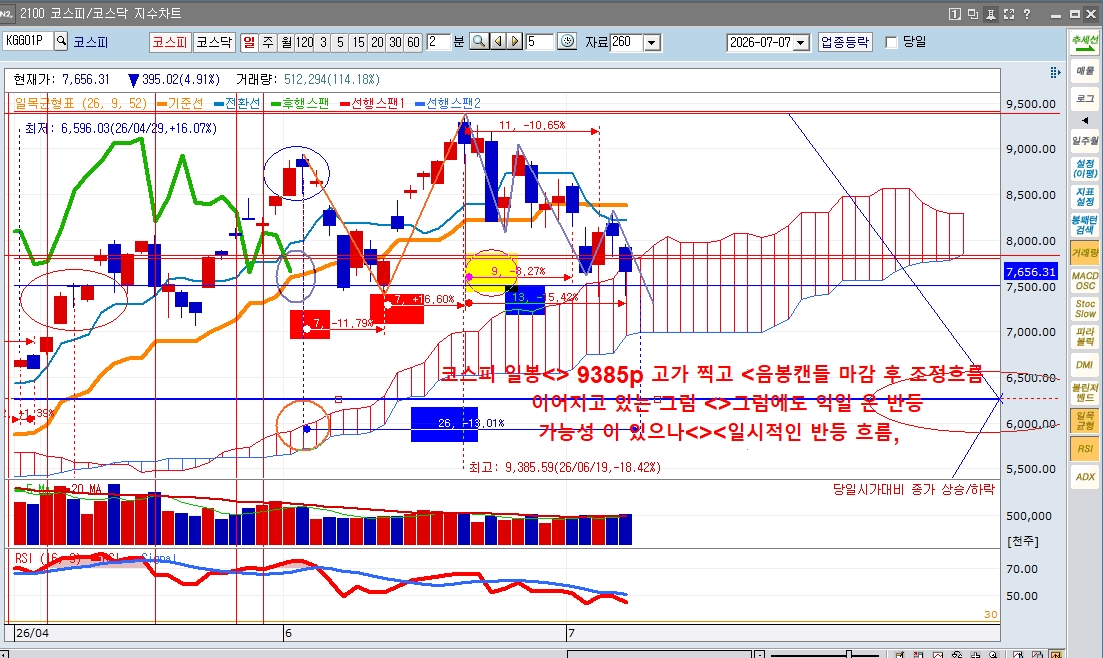The image size is (1103, 658).
Task: Click the clock icon beside the 5 field
Action: 567,42
